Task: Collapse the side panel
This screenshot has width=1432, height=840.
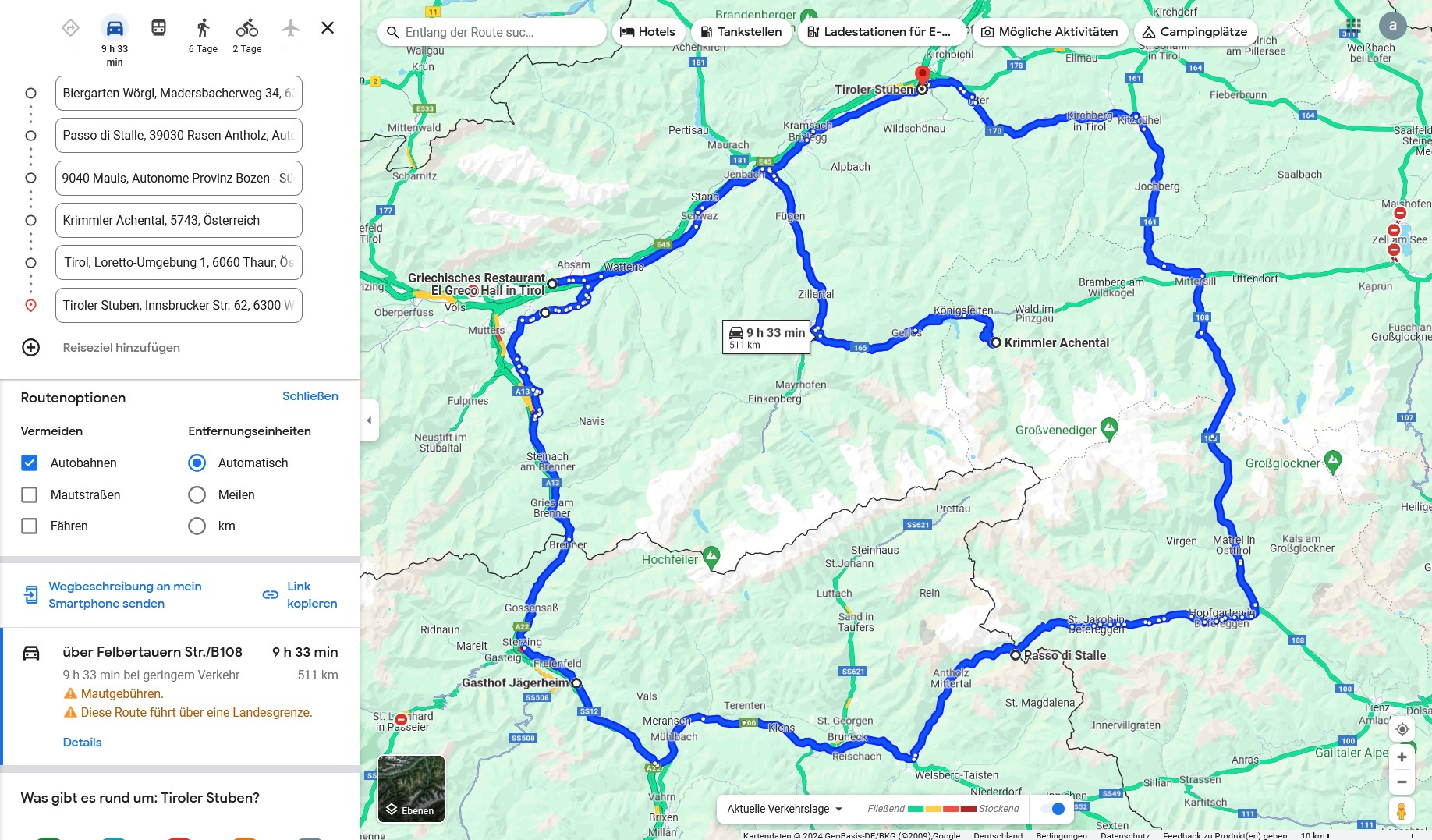Action: [370, 420]
